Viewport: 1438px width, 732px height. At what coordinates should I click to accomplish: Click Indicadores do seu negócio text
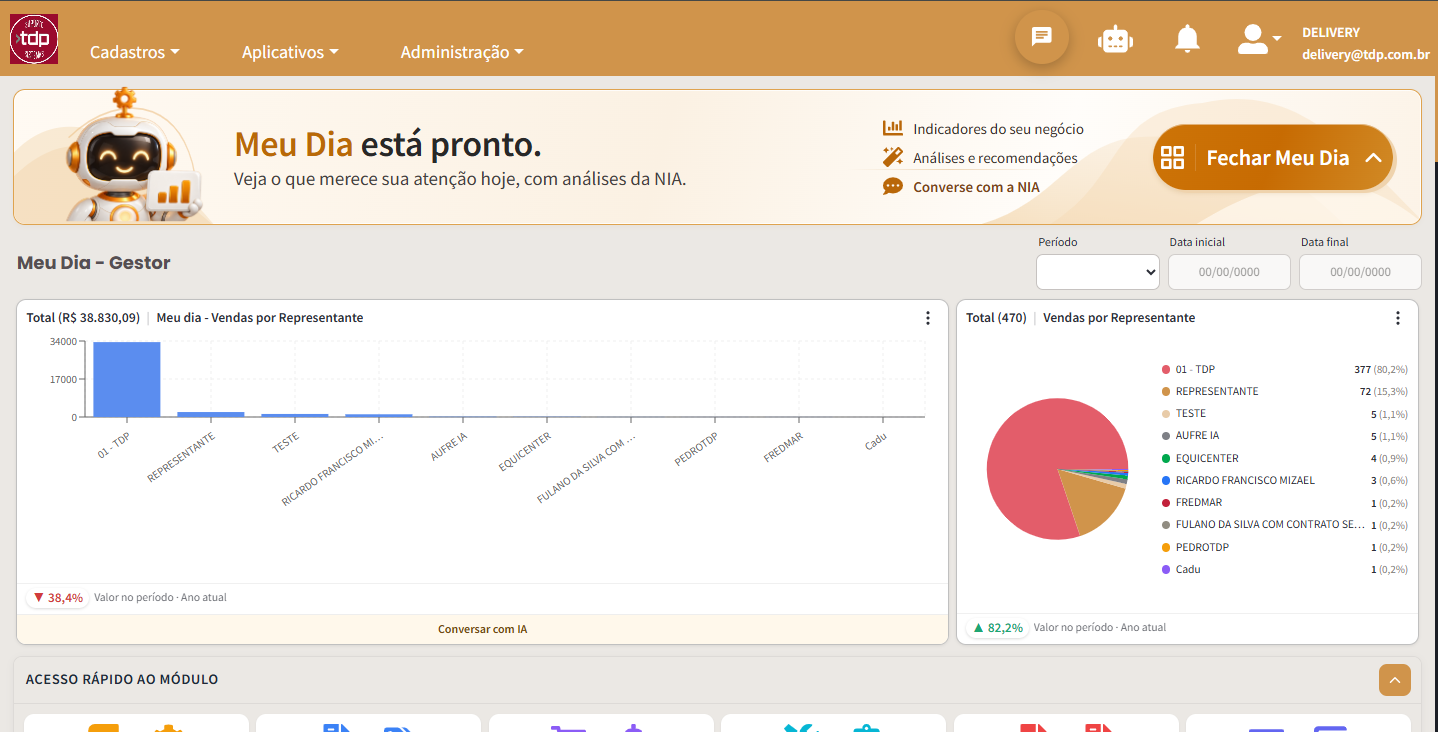point(998,129)
